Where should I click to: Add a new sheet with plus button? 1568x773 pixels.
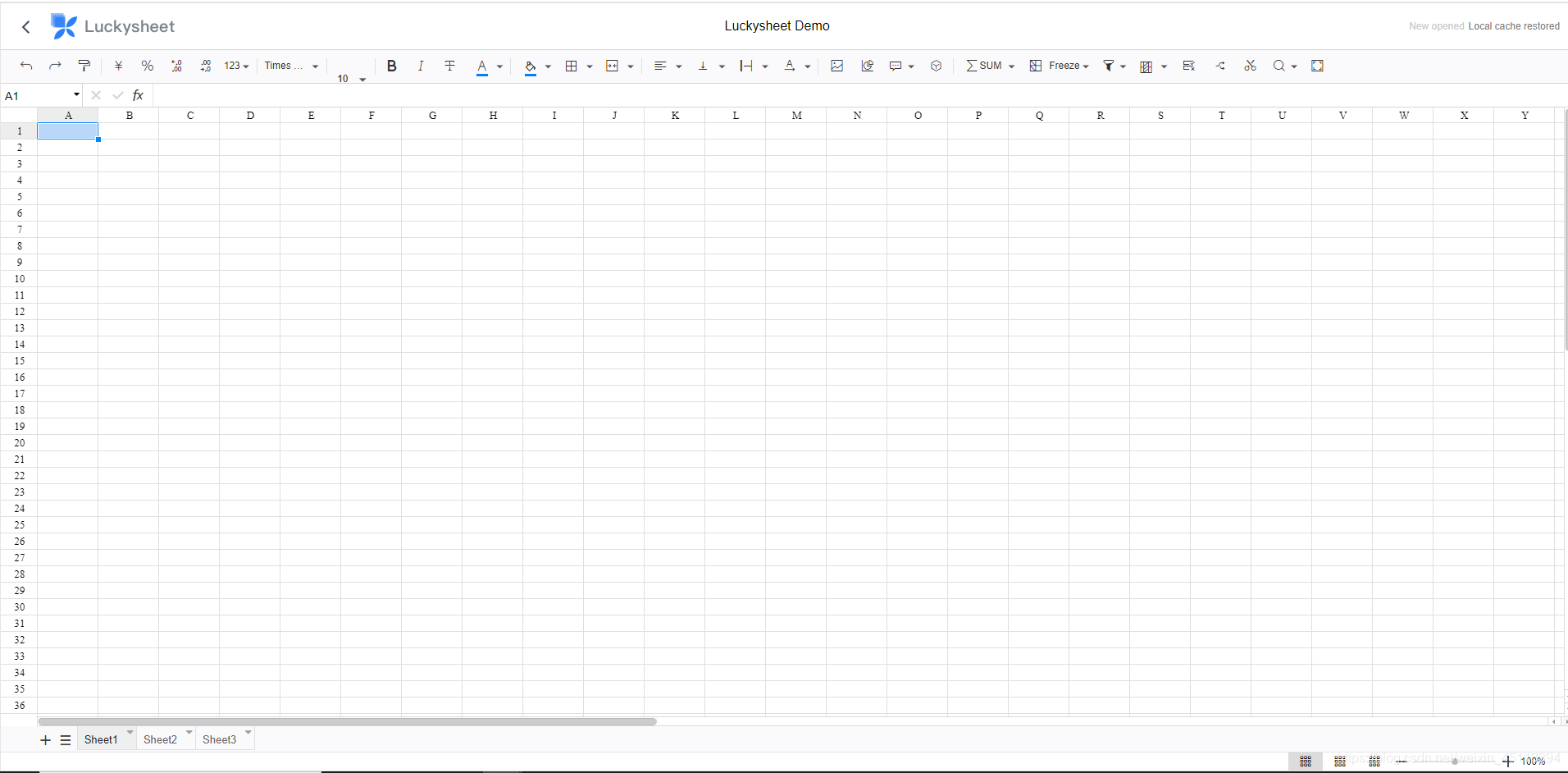[45, 740]
